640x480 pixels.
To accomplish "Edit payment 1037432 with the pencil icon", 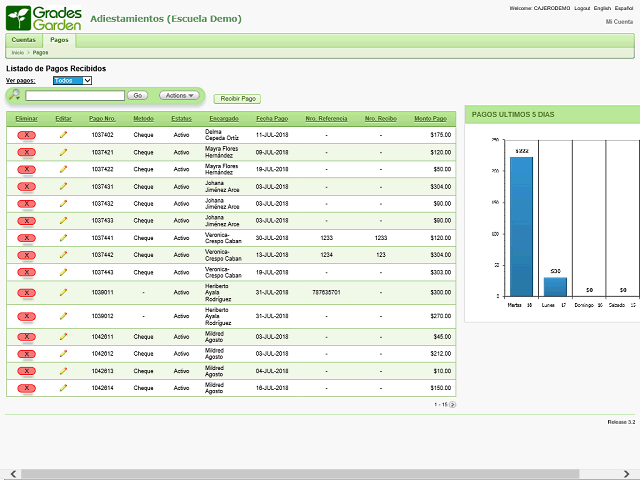I will click(63, 203).
